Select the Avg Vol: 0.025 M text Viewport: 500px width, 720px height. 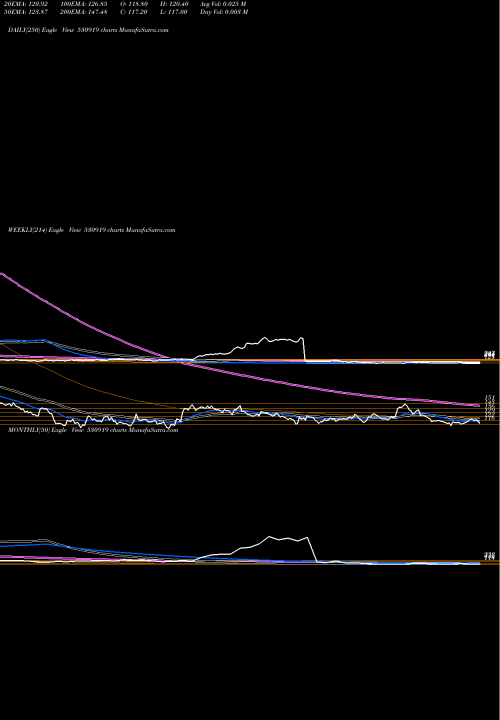(x=223, y=4)
